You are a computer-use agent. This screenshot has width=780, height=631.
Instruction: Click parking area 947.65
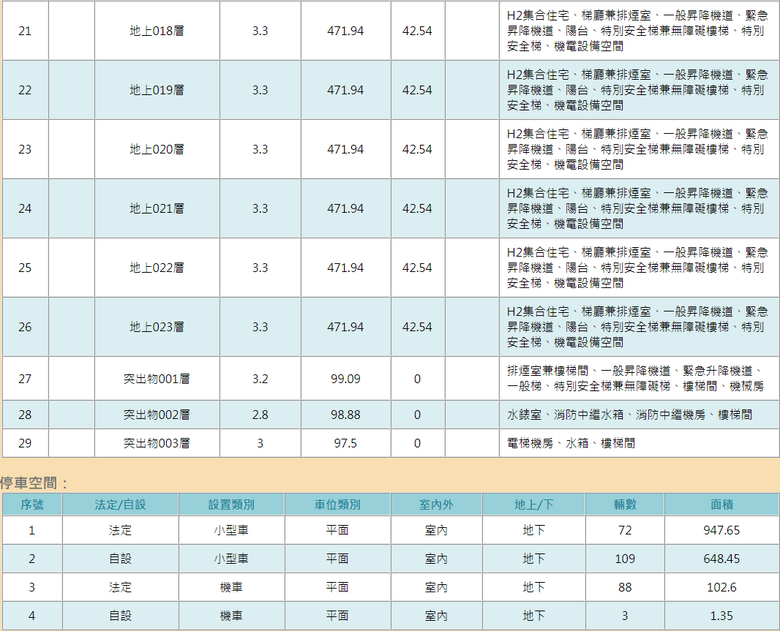click(722, 530)
